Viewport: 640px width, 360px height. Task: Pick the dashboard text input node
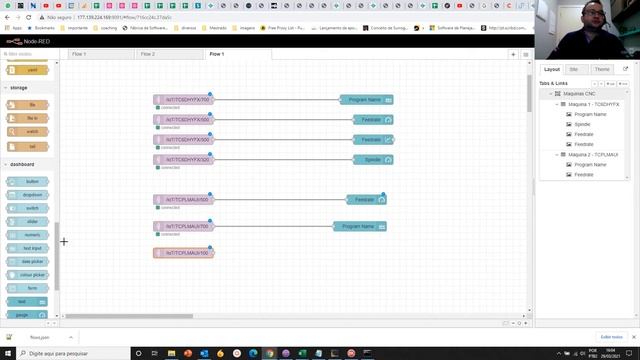[28, 248]
